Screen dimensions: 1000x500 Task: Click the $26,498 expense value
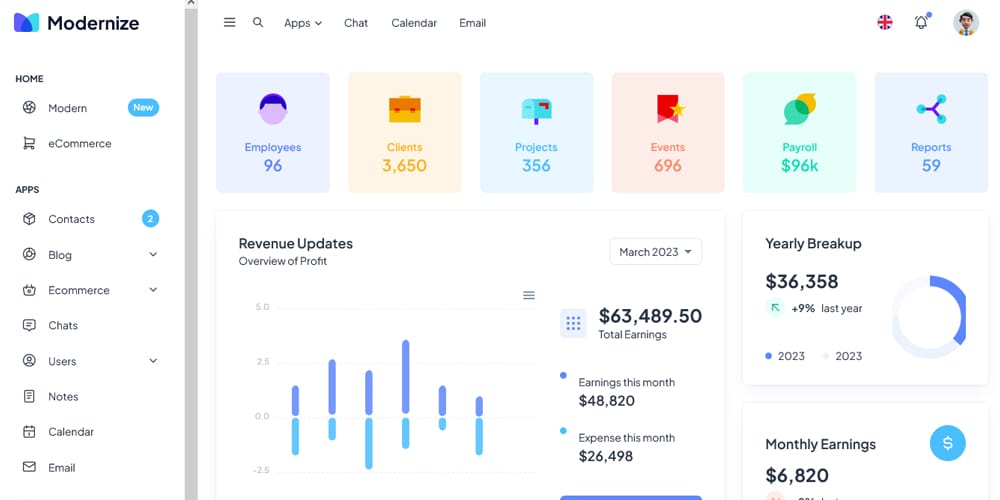606,456
